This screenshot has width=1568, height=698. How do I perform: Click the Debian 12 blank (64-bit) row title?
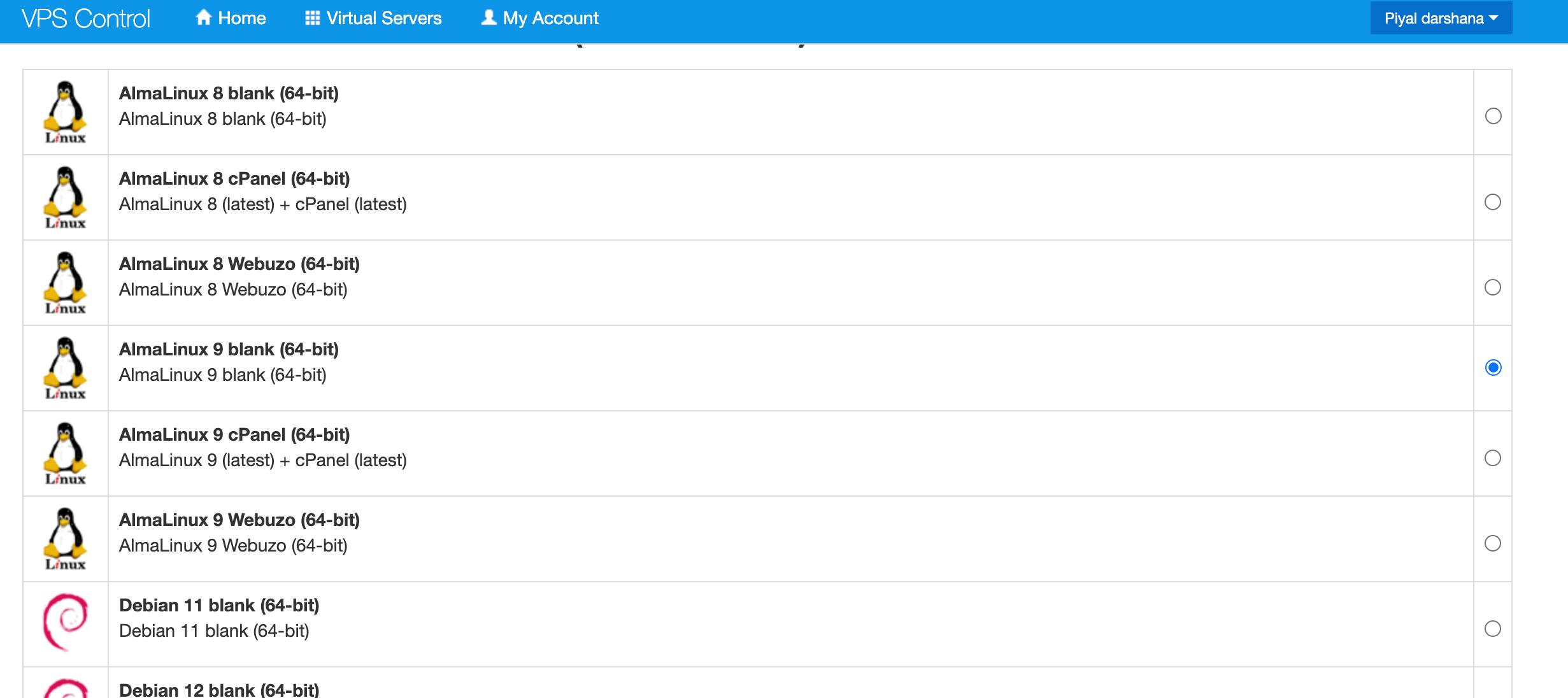point(219,690)
